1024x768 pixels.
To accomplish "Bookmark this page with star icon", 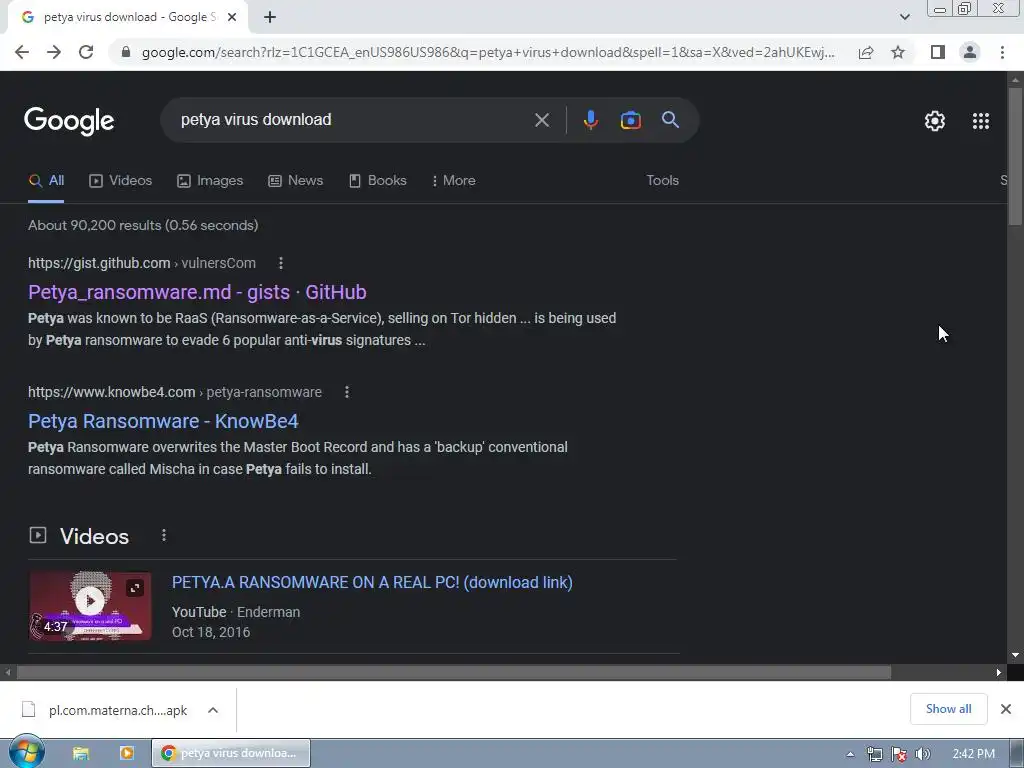I will point(898,52).
